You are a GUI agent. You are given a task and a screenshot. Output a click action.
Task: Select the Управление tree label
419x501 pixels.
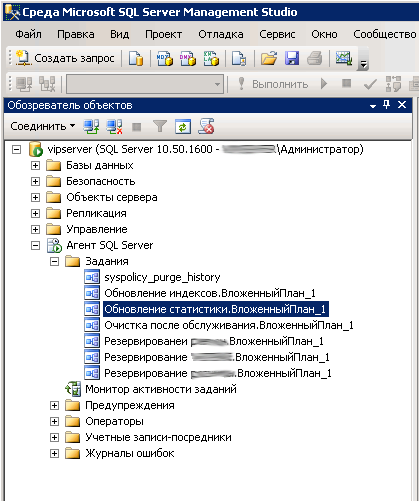[97, 229]
